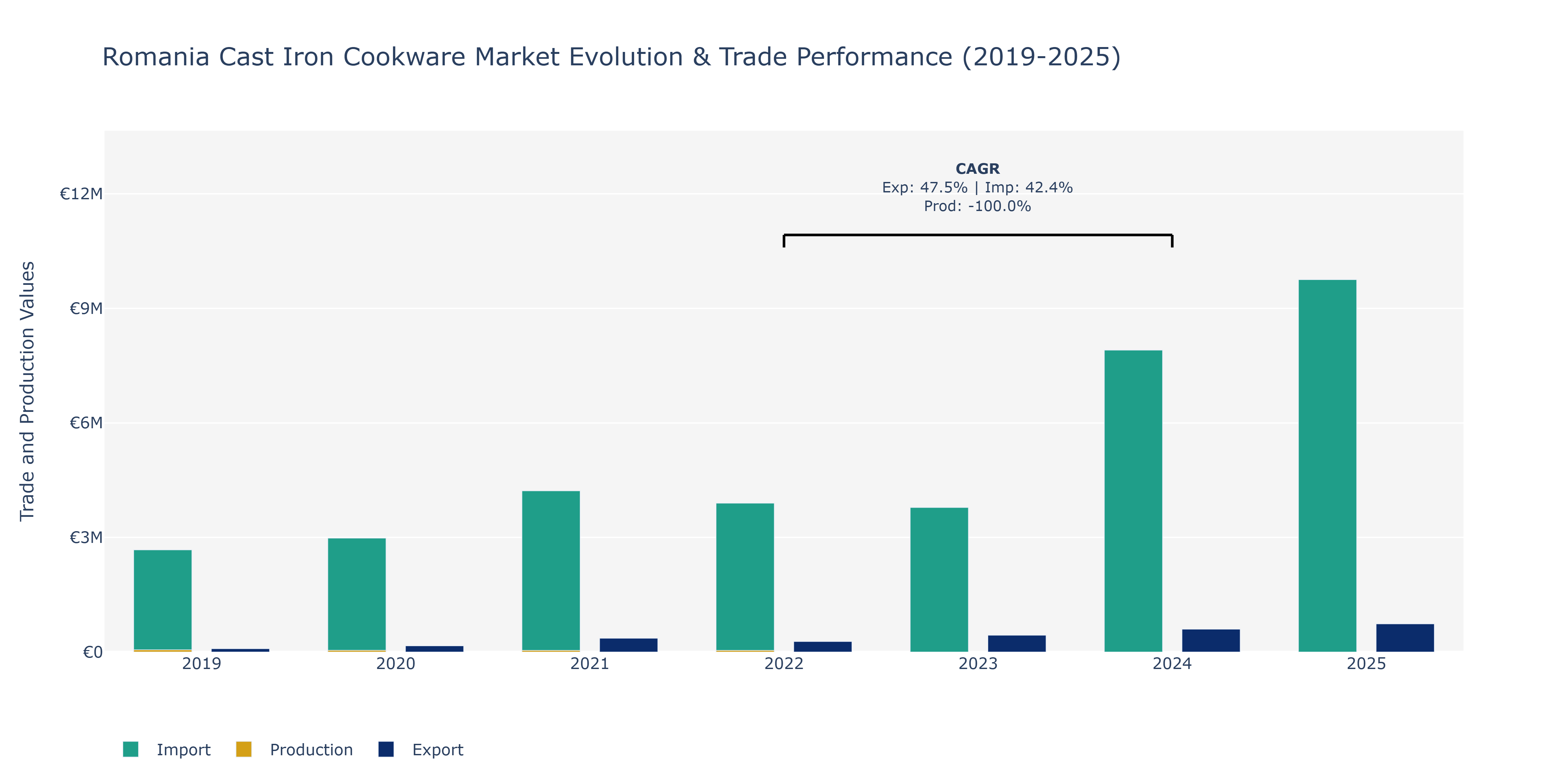
Task: Click the 'Prod: -100.0%' annotation text
Action: (x=978, y=206)
